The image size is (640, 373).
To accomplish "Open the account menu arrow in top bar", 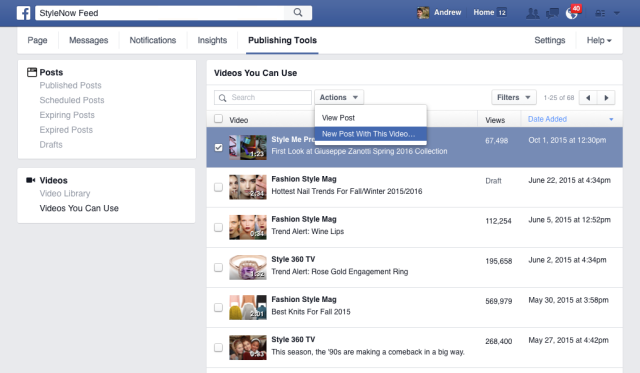I will 617,13.
